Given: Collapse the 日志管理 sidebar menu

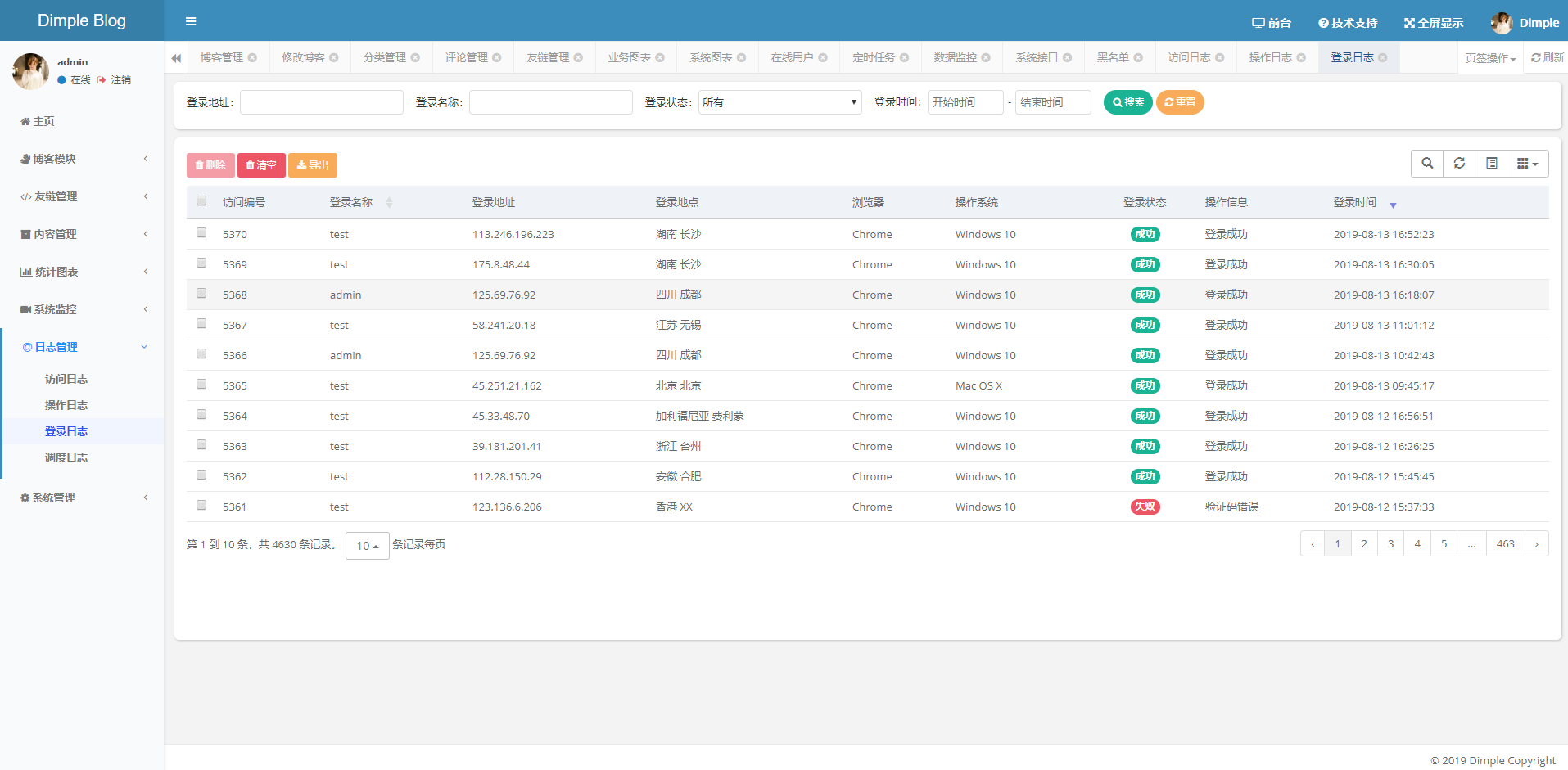Looking at the screenshot, I should (x=82, y=347).
